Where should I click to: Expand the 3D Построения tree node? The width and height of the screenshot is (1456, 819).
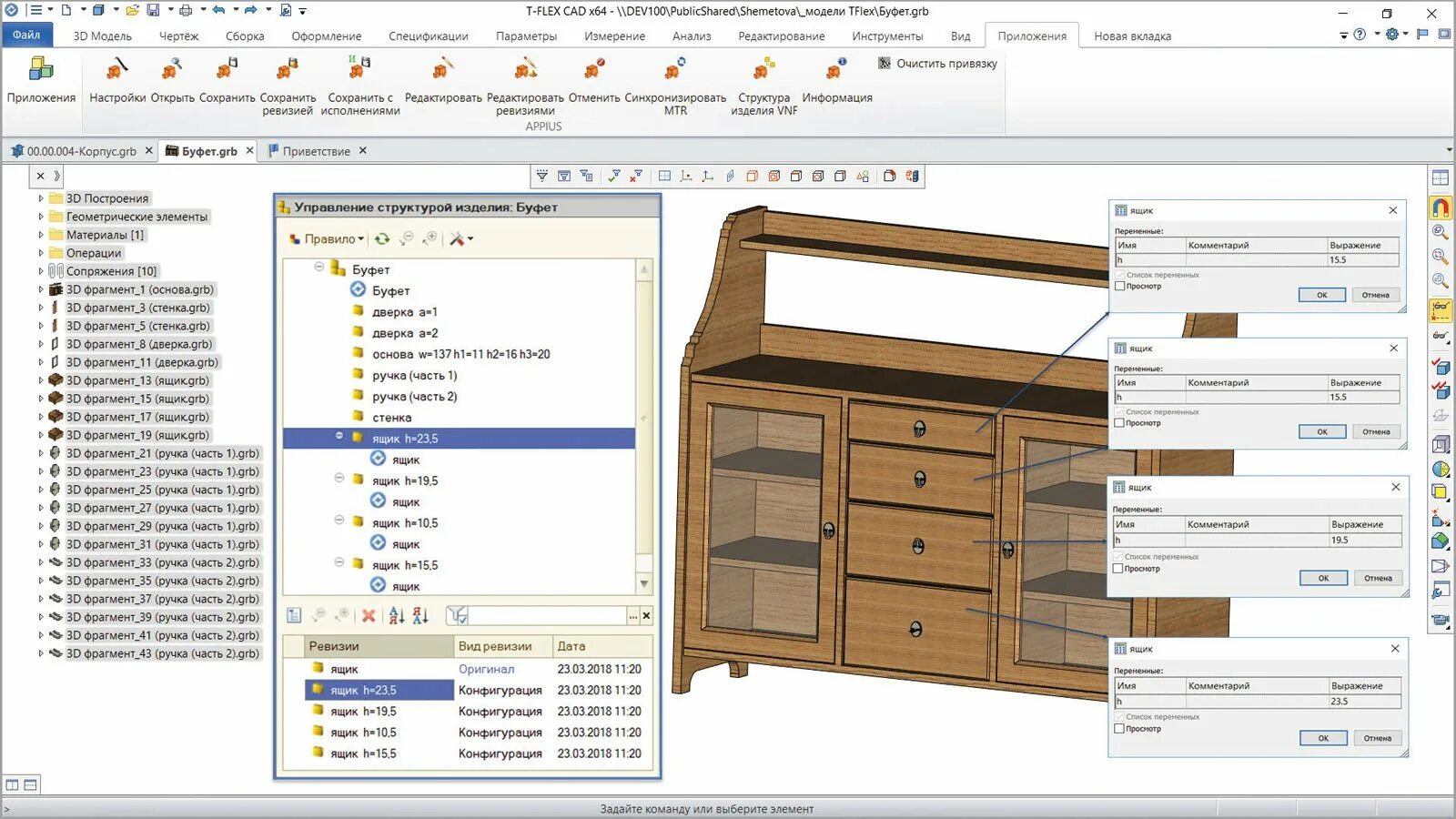click(40, 198)
